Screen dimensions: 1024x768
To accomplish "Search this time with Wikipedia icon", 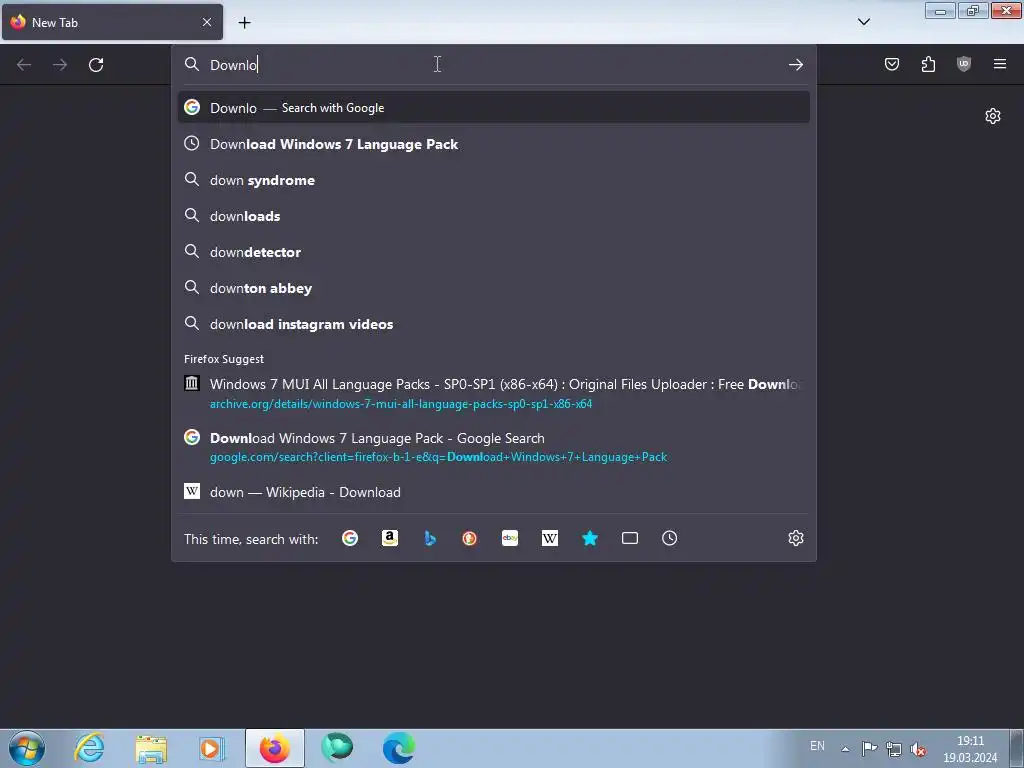I will tap(550, 538).
